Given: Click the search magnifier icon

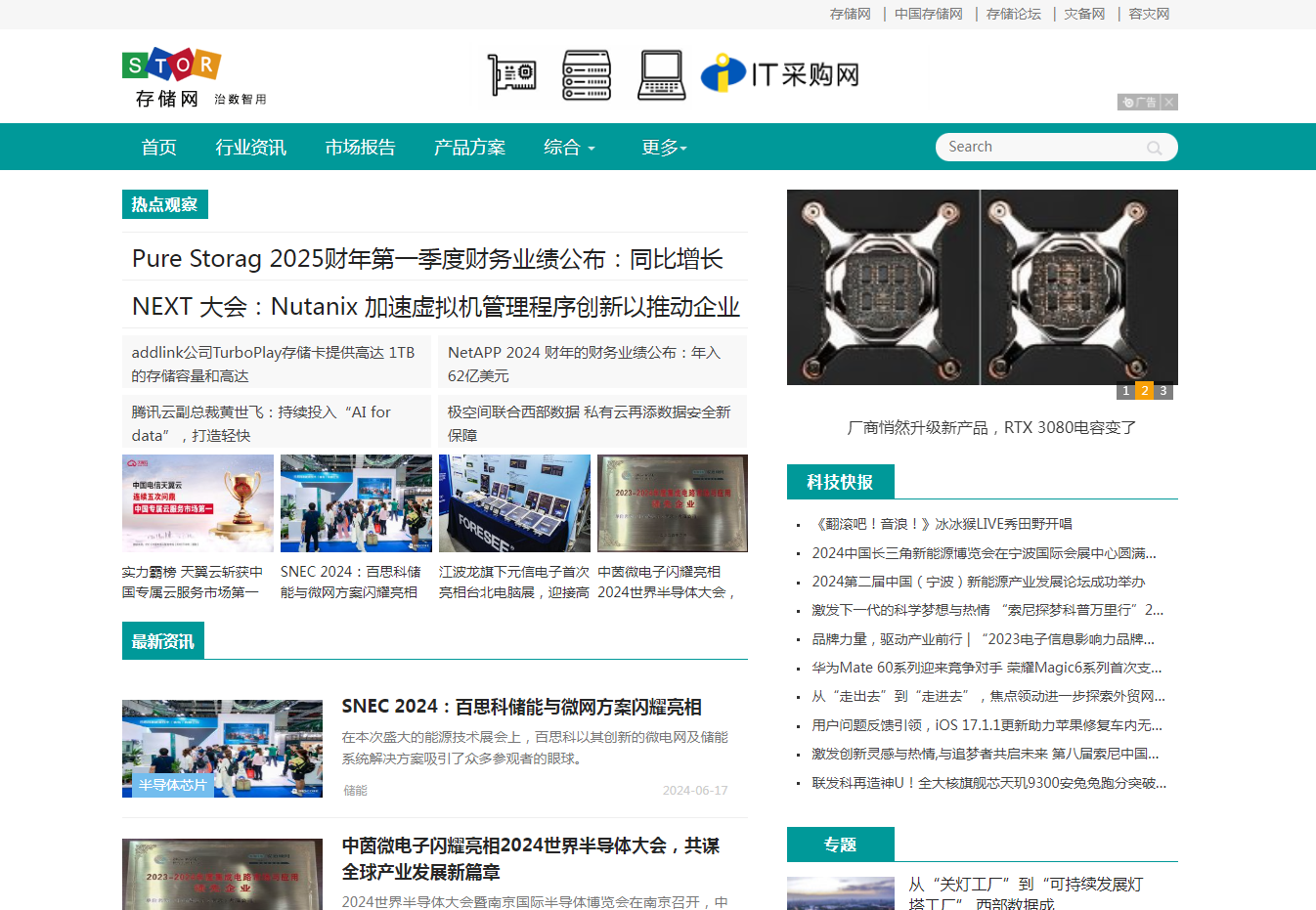Looking at the screenshot, I should coord(1155,148).
